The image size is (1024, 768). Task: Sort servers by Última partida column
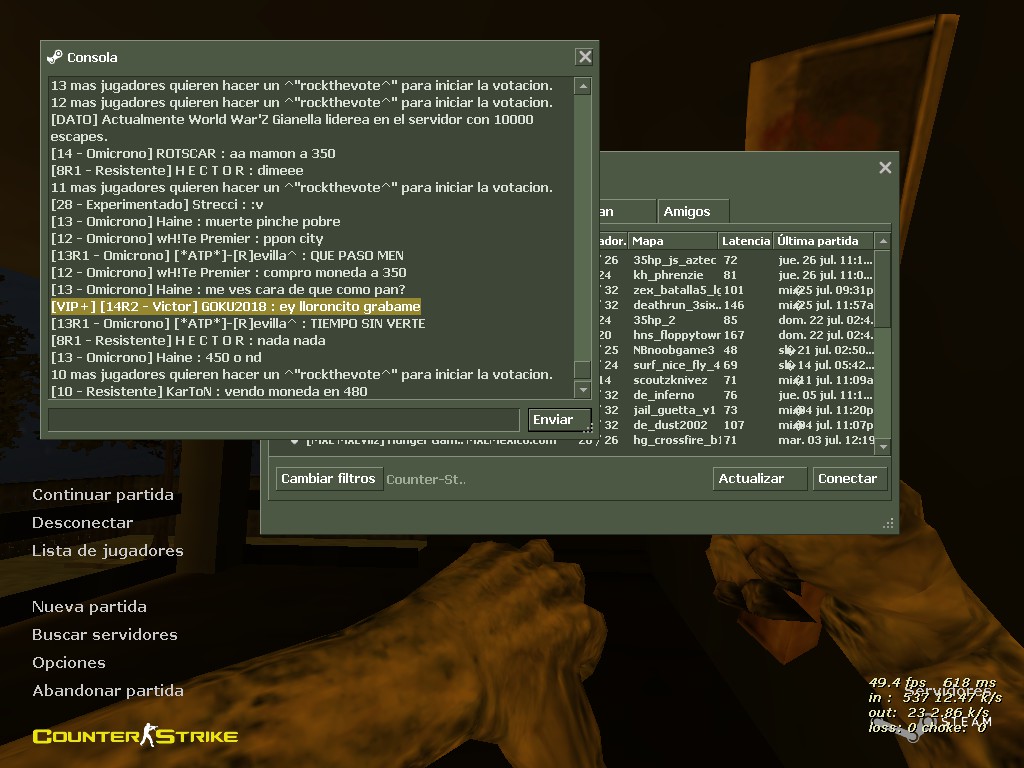pyautogui.click(x=824, y=241)
